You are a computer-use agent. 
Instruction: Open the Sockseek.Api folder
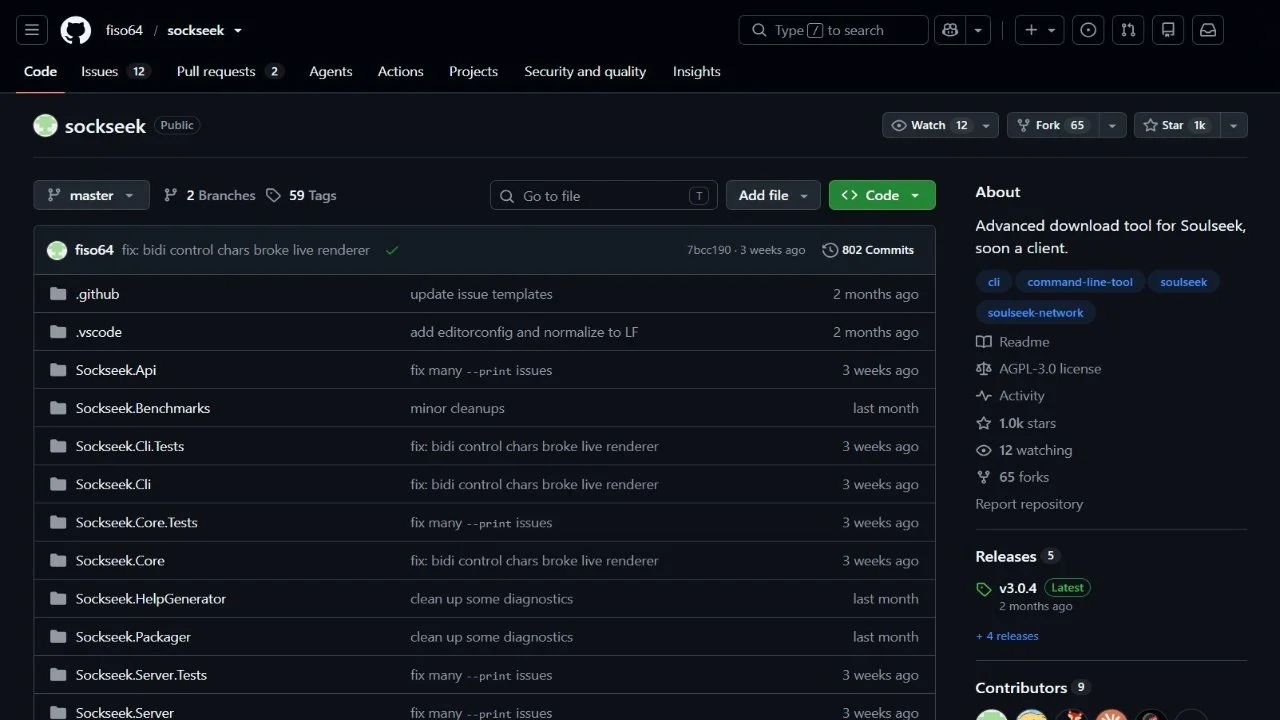coord(116,370)
